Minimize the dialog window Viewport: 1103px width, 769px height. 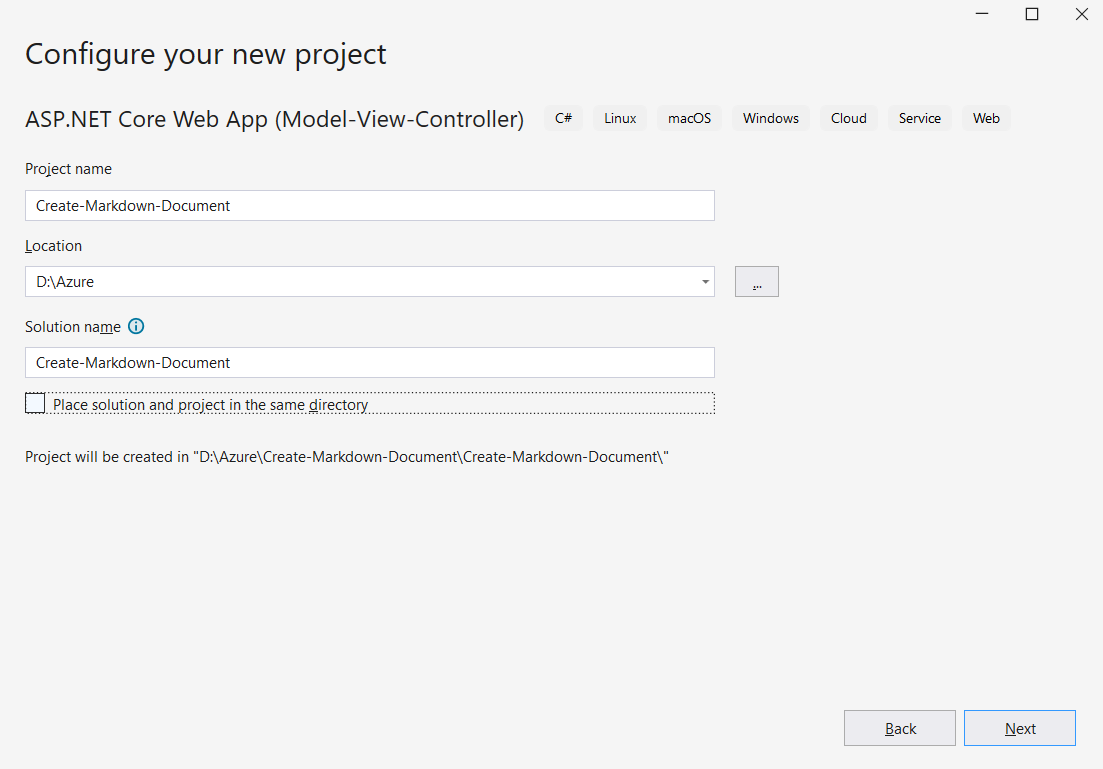pyautogui.click(x=982, y=14)
